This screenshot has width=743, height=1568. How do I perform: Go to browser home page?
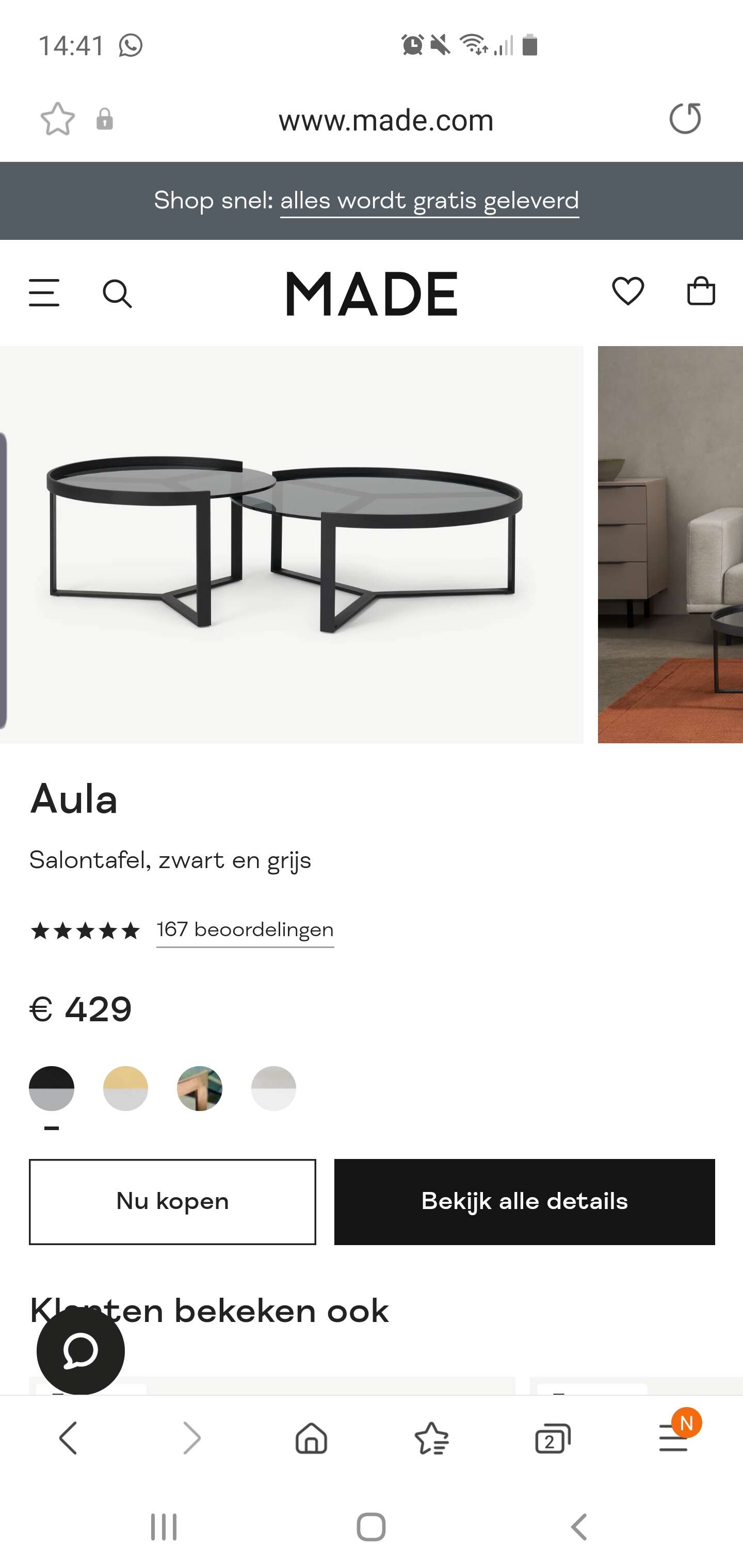311,1438
